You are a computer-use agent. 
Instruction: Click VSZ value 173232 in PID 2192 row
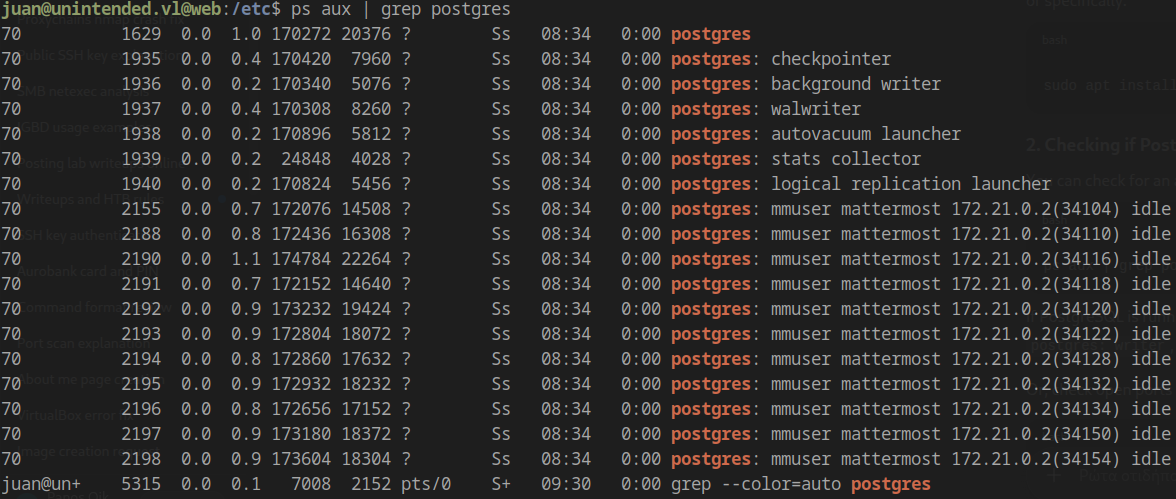[301, 309]
